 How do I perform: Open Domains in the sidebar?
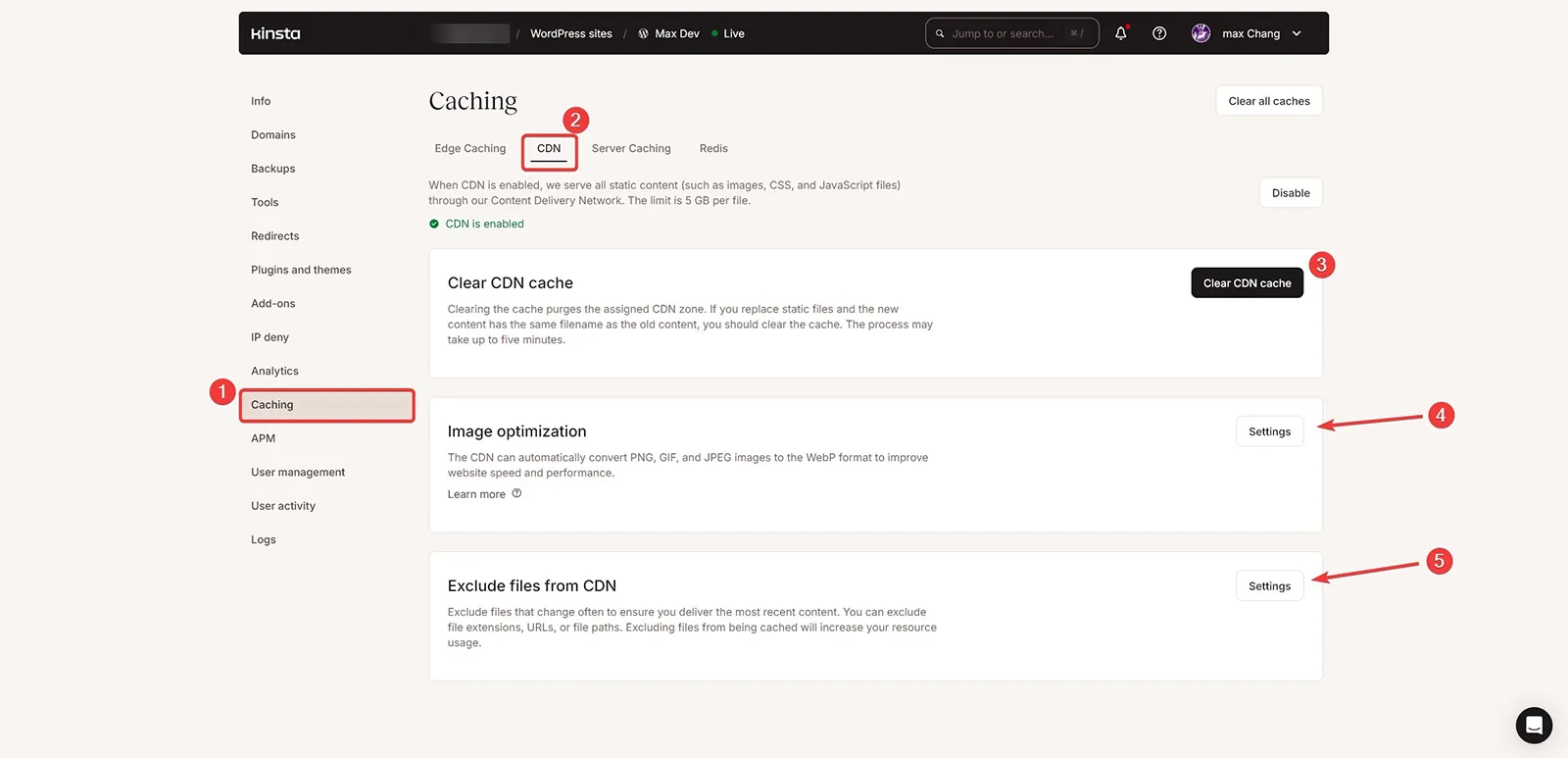coord(273,135)
